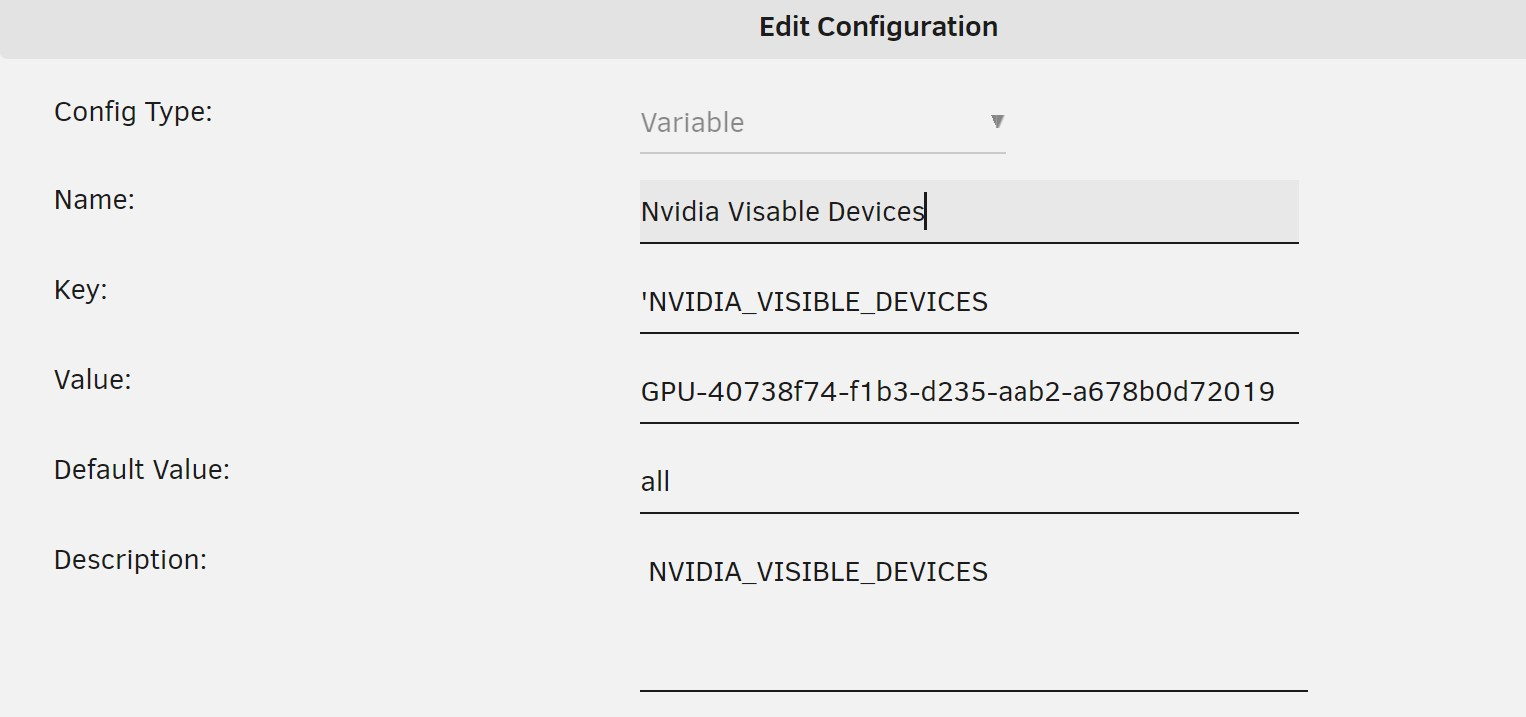The height and width of the screenshot is (717, 1526).
Task: Click the Value label
Action: point(92,380)
